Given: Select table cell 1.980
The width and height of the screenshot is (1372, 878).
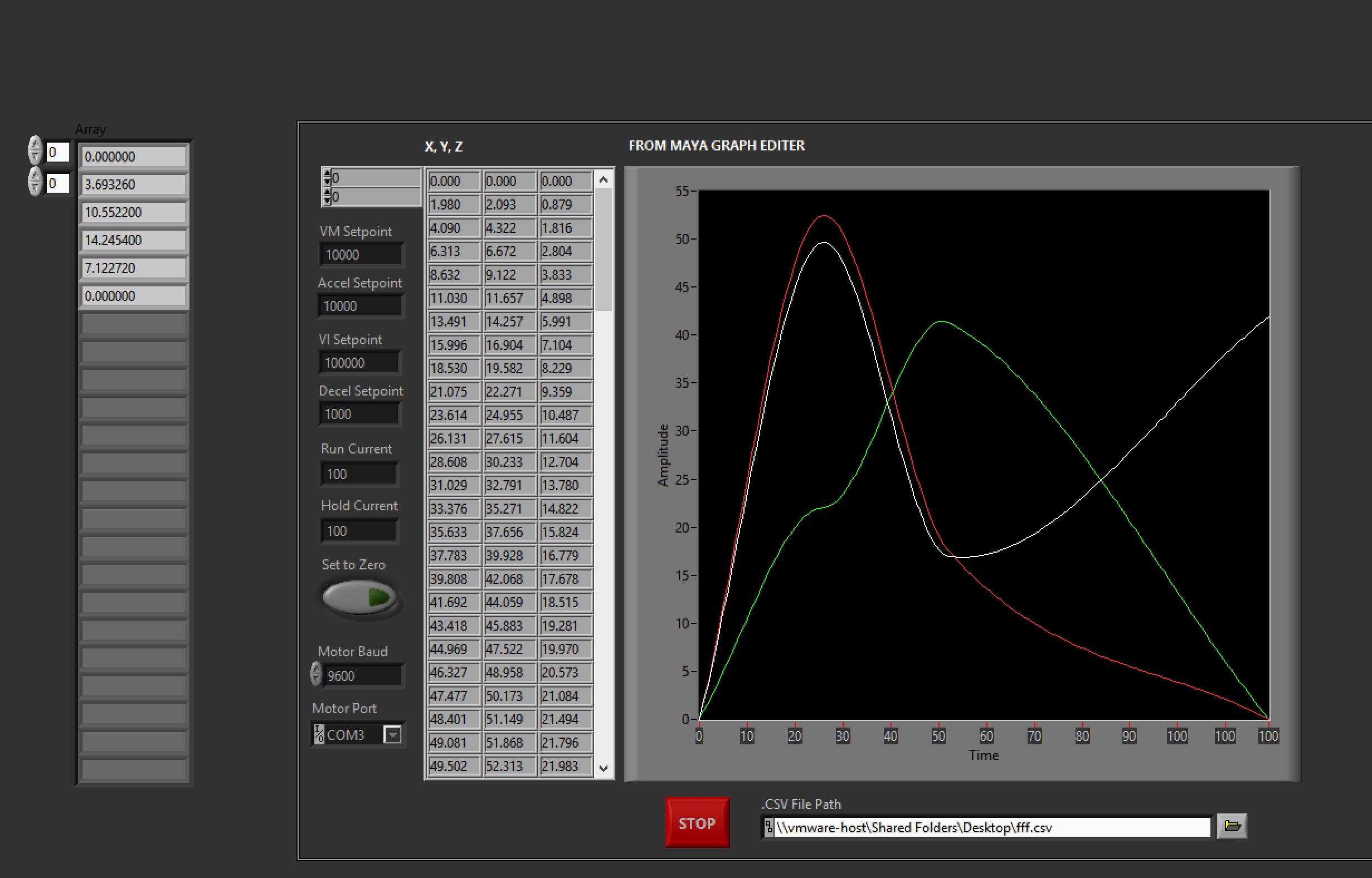Looking at the screenshot, I should pos(454,204).
